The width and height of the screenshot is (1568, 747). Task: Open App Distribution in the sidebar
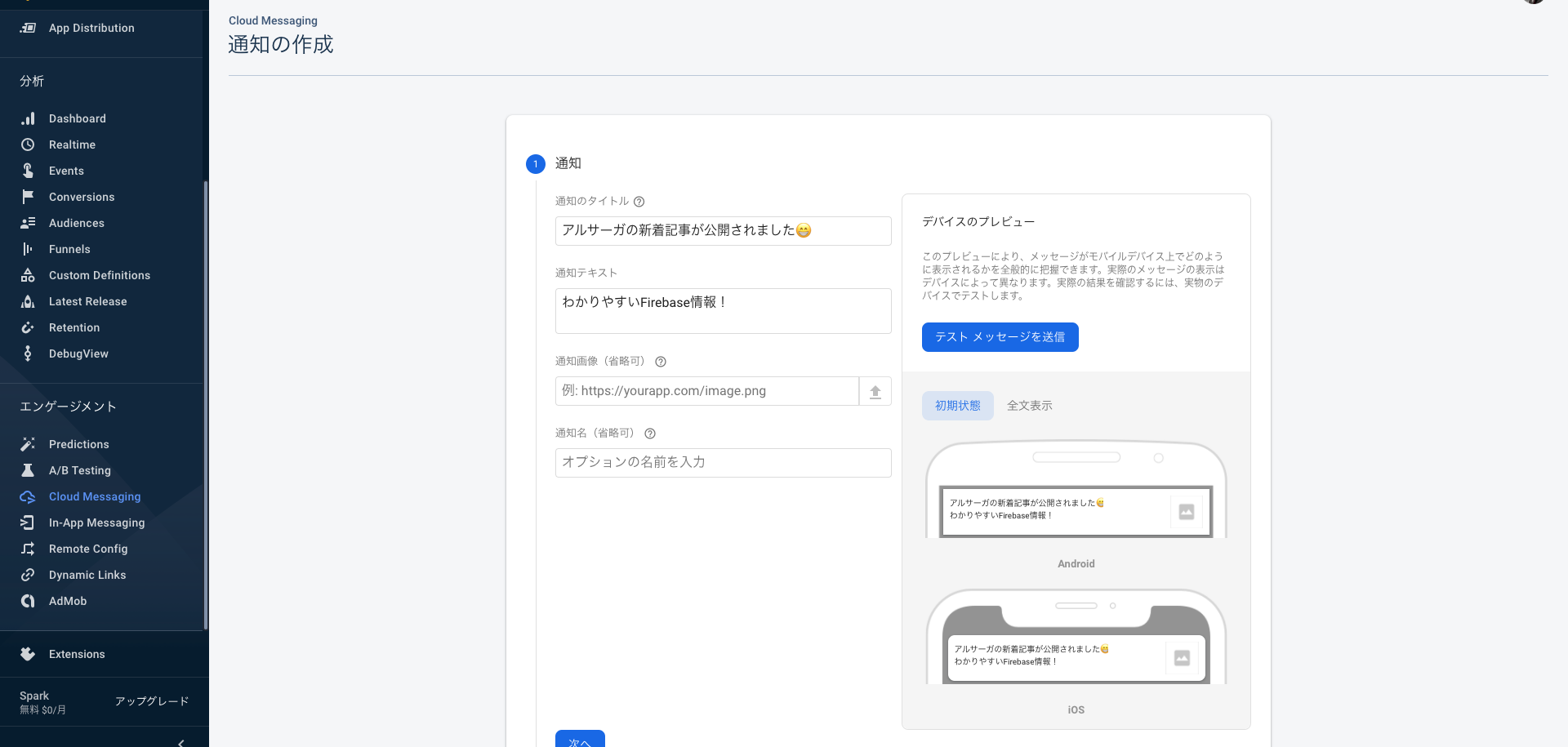91,28
